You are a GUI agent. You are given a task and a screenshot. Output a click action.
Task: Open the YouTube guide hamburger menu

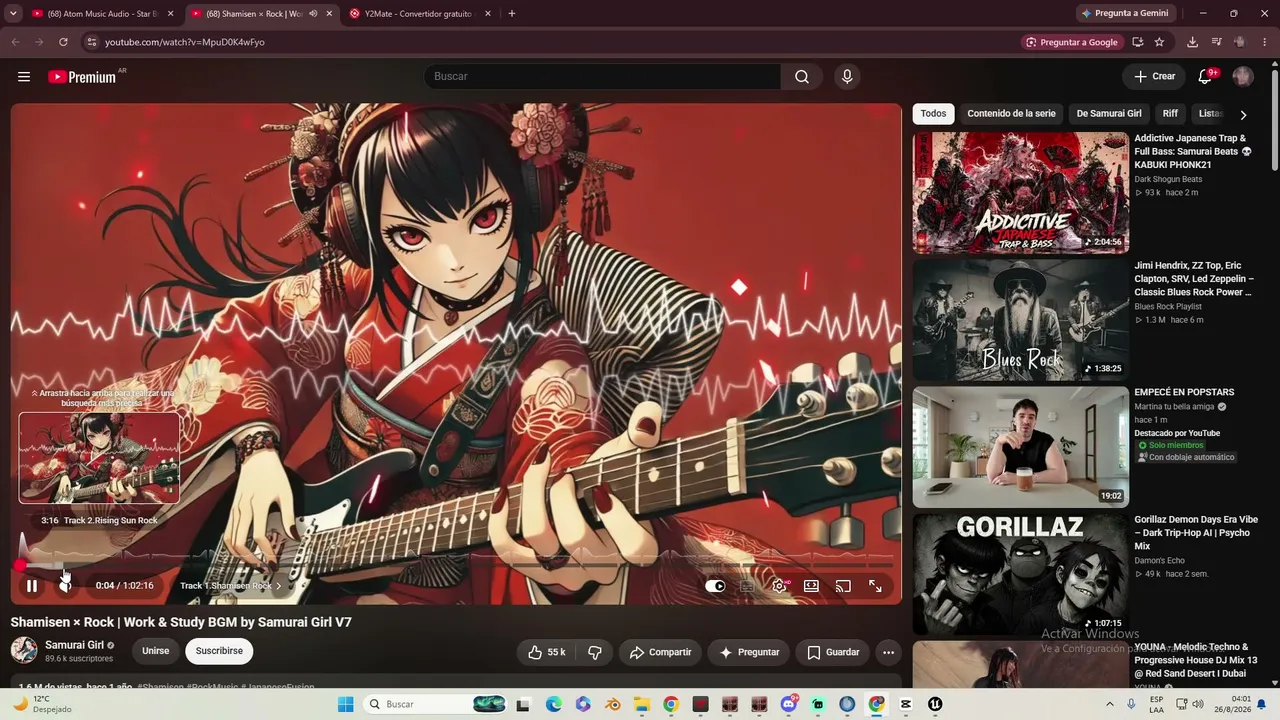pyautogui.click(x=24, y=77)
